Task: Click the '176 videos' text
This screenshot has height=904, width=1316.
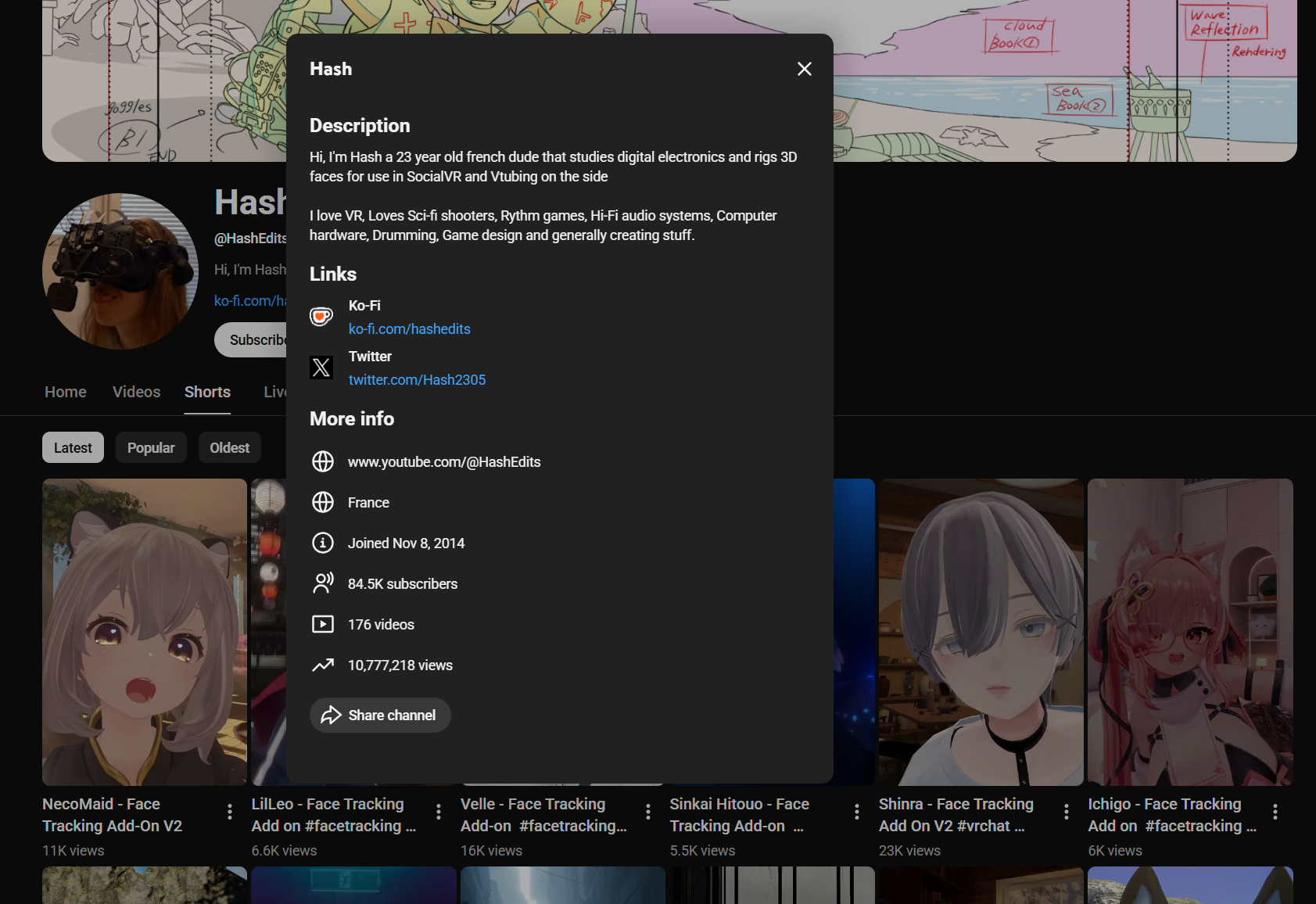Action: (x=381, y=625)
